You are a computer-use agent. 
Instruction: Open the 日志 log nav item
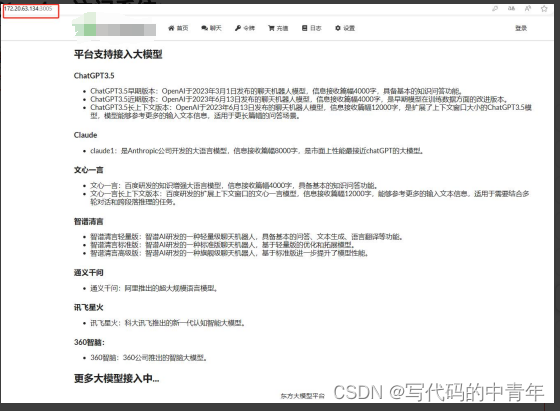(x=312, y=28)
